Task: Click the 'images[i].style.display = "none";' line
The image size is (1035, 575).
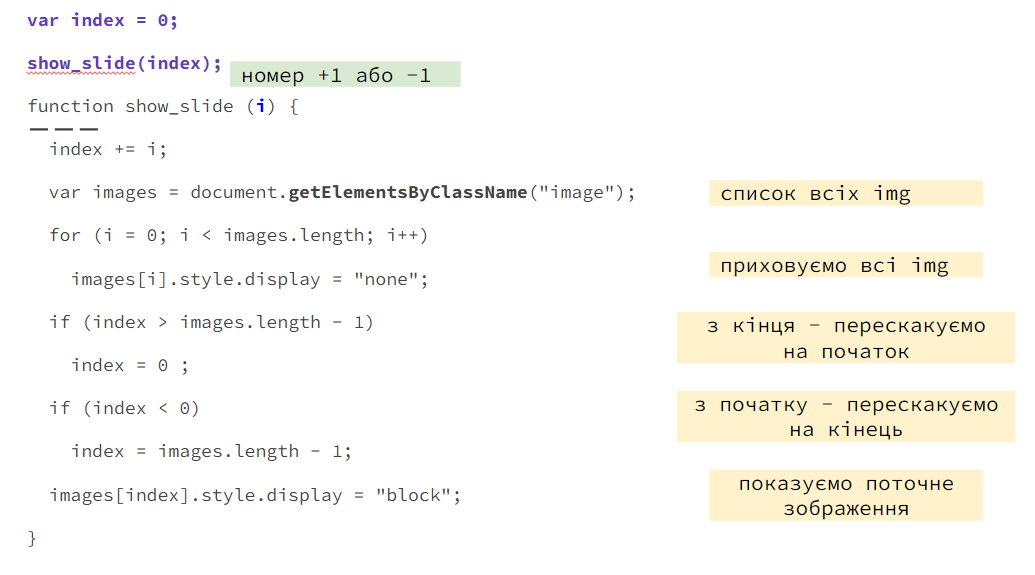Action: click(x=250, y=279)
